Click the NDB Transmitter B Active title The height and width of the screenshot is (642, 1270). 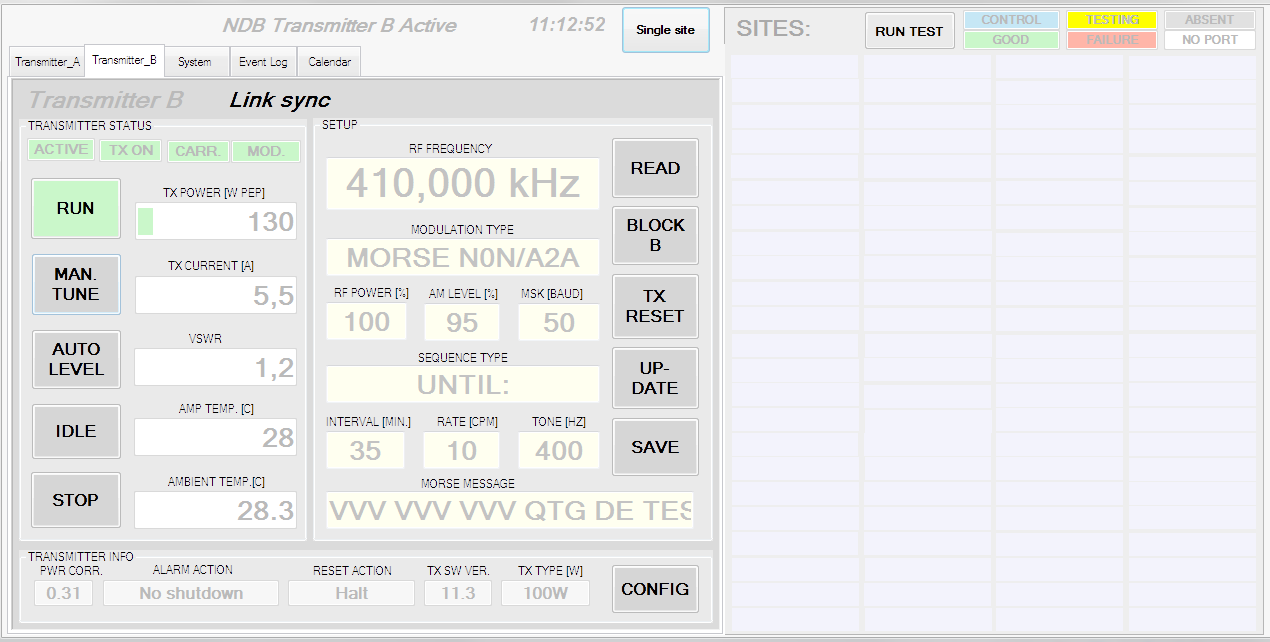click(x=340, y=26)
